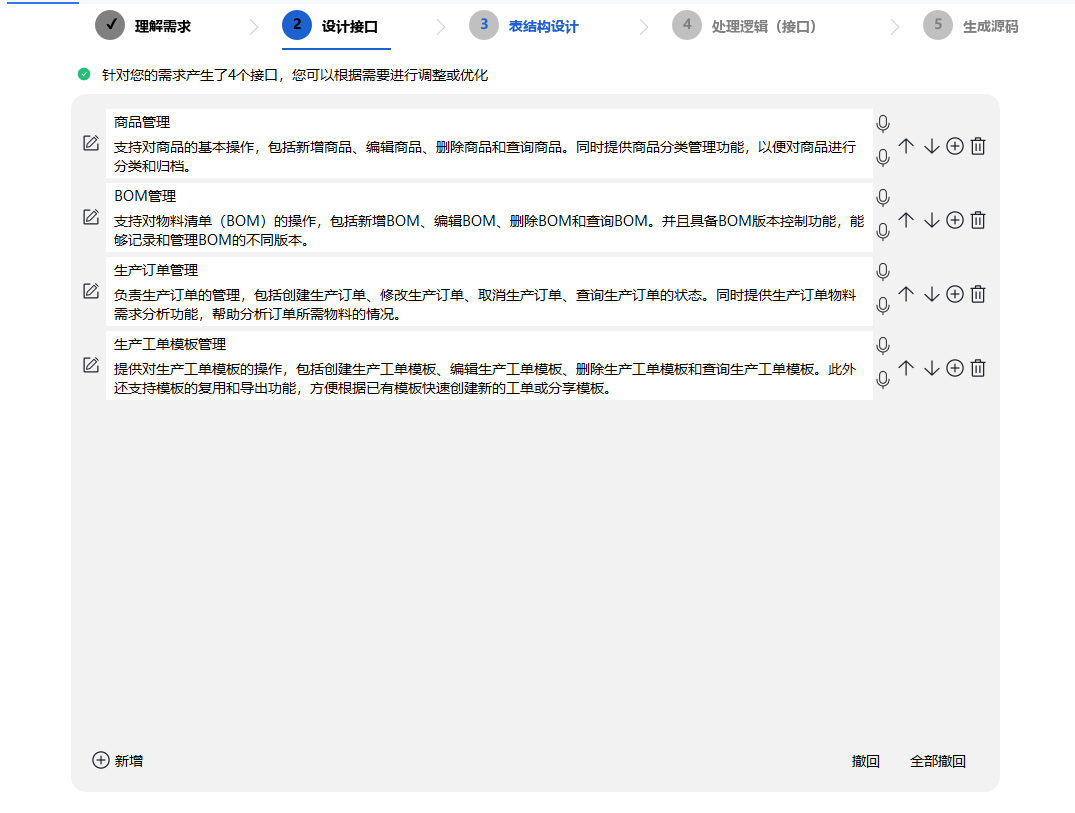Viewport: 1075px width, 813px height.
Task: Click the 商品管理 title field
Action: 489,122
